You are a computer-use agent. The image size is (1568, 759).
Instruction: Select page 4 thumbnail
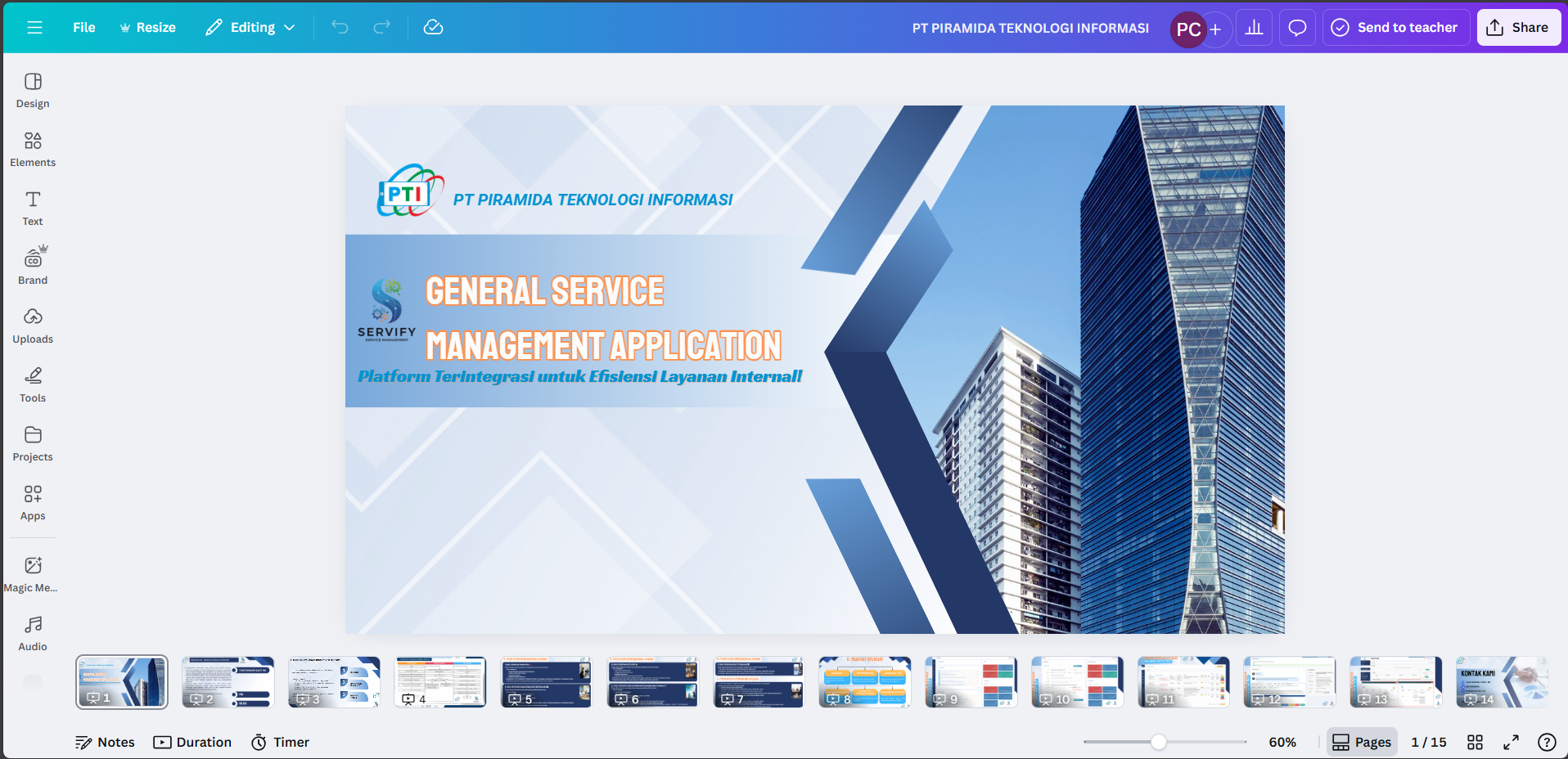[440, 681]
